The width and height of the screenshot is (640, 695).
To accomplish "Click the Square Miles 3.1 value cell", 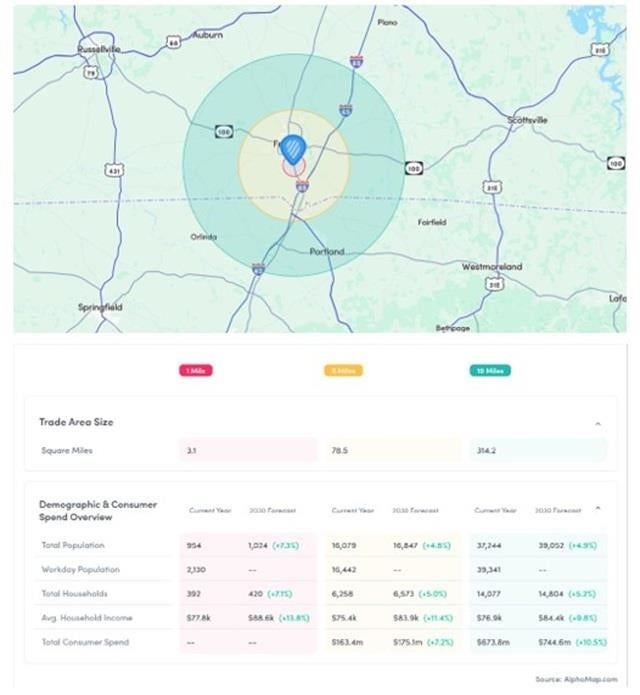I will pyautogui.click(x=248, y=450).
